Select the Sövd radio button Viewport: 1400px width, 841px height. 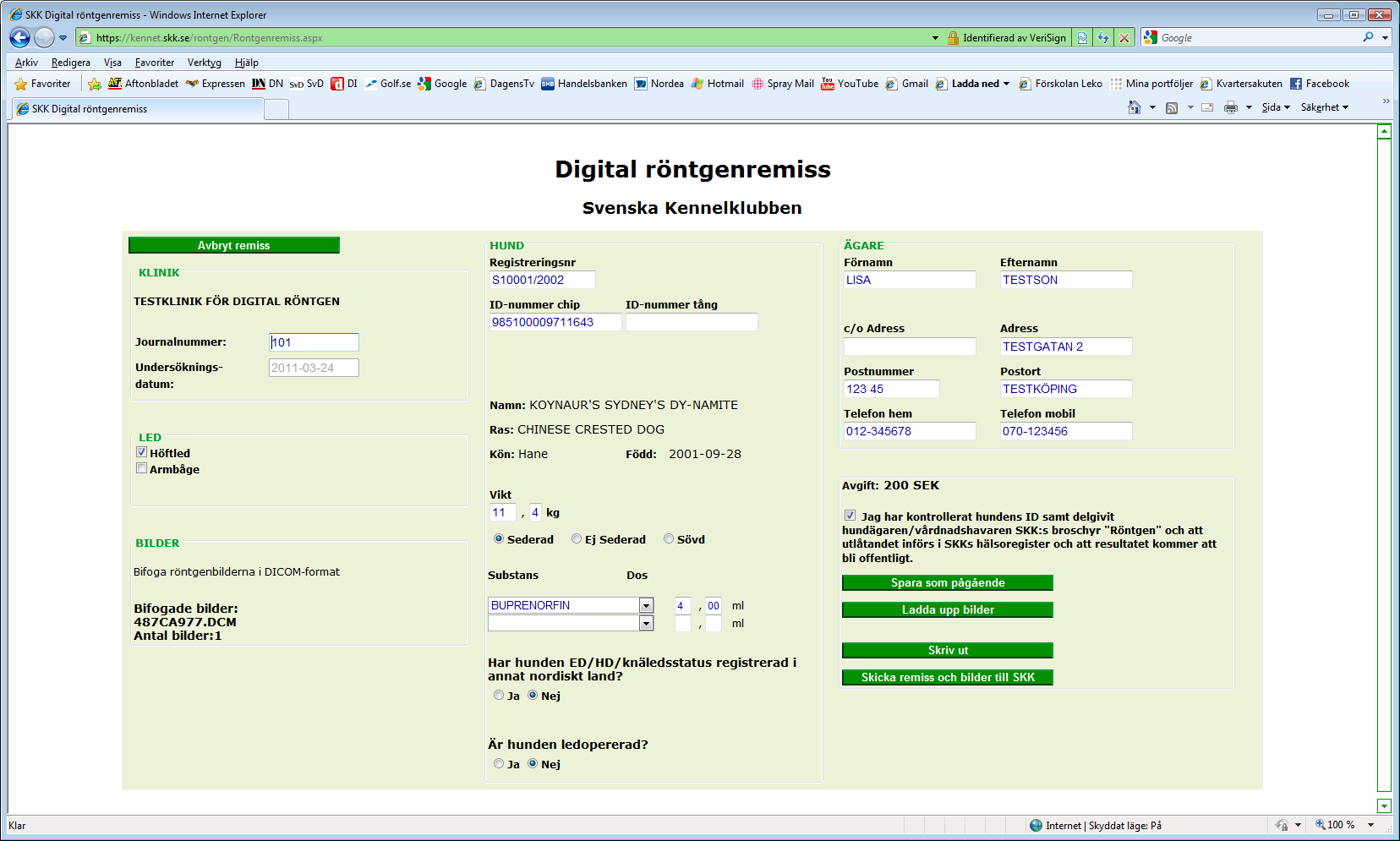pyautogui.click(x=669, y=538)
